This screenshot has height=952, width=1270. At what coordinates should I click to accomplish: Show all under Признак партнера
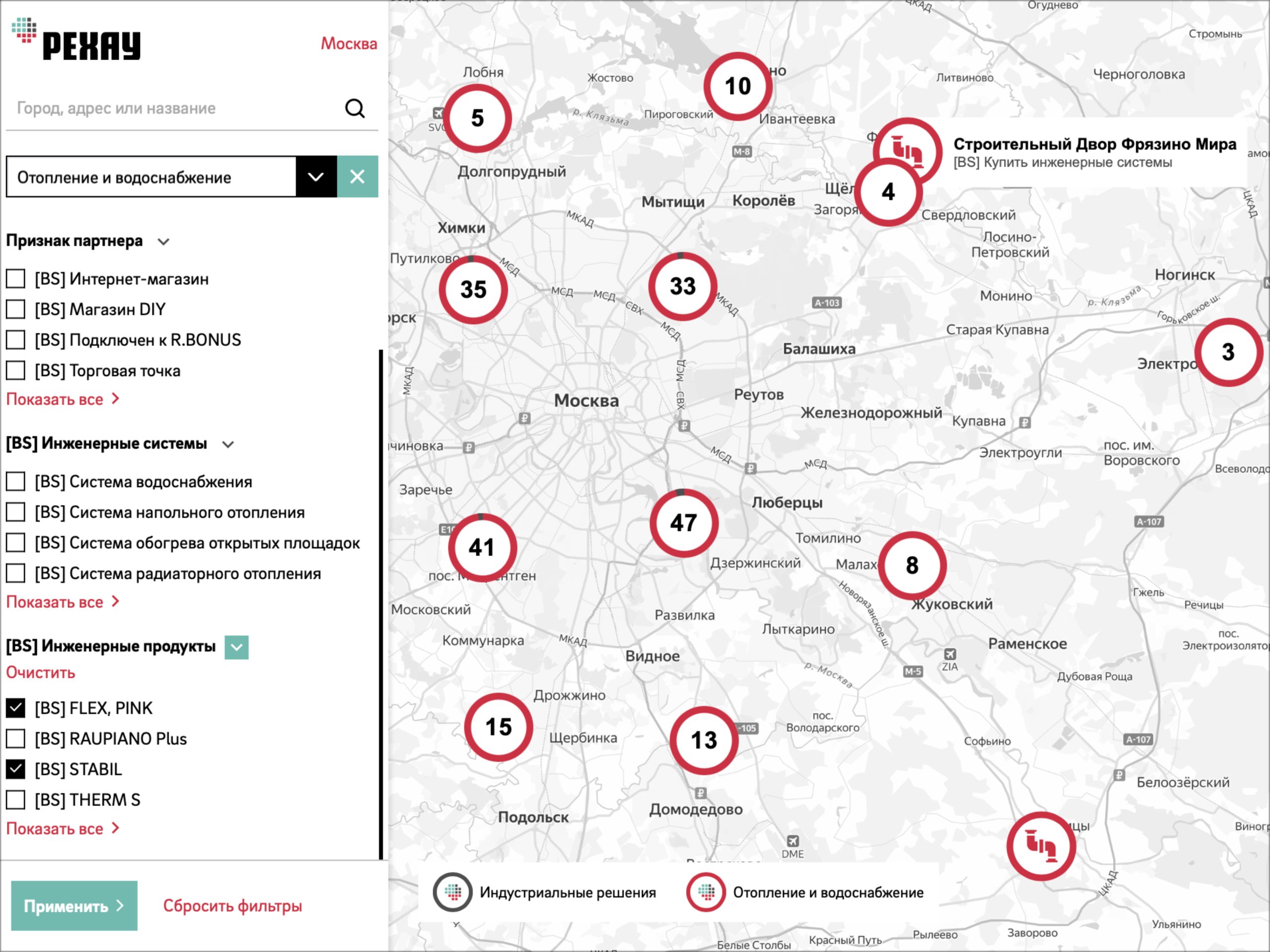tap(63, 399)
